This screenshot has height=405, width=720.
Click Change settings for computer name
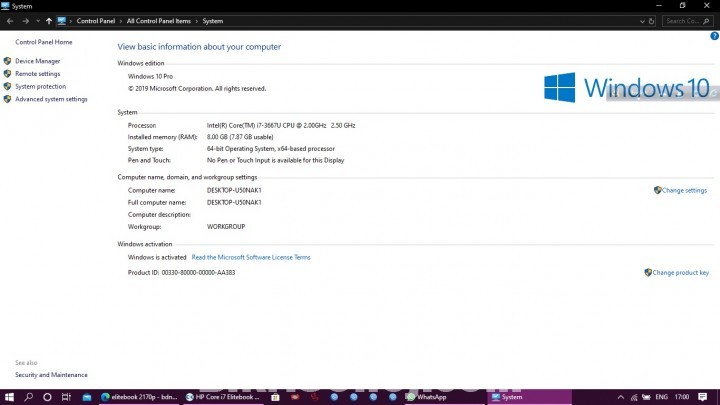pos(684,191)
